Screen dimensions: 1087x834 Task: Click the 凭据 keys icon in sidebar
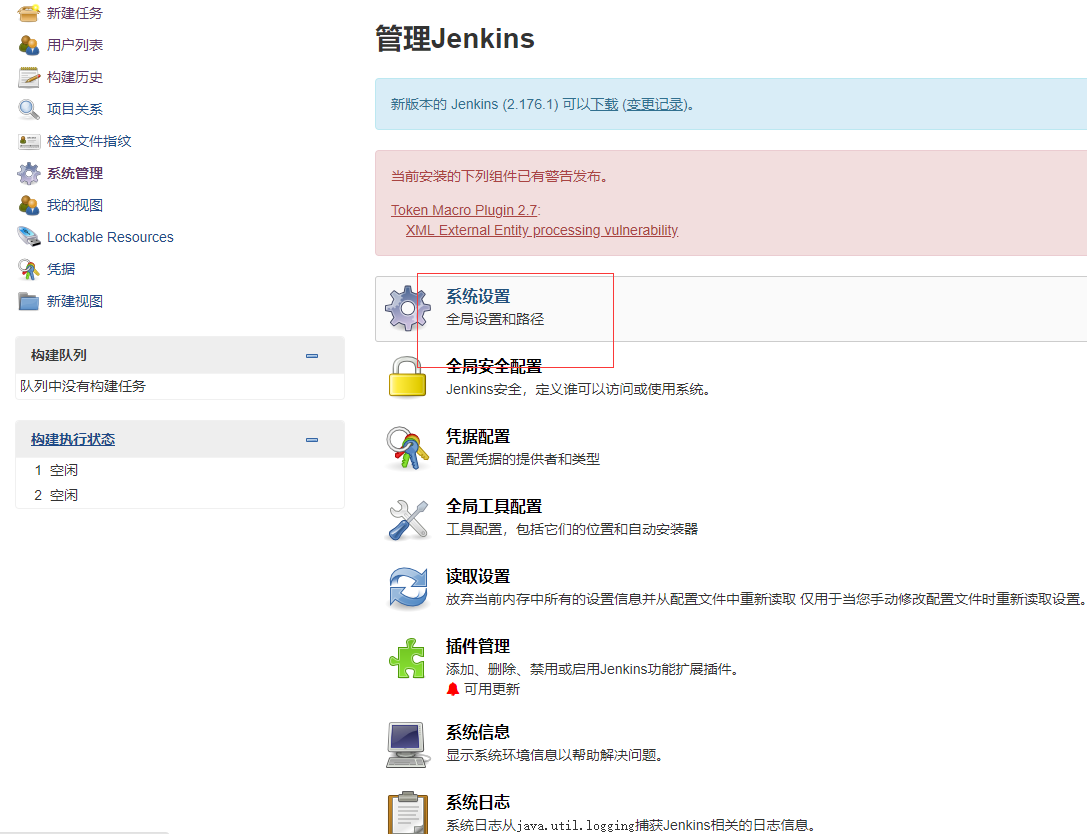point(28,269)
